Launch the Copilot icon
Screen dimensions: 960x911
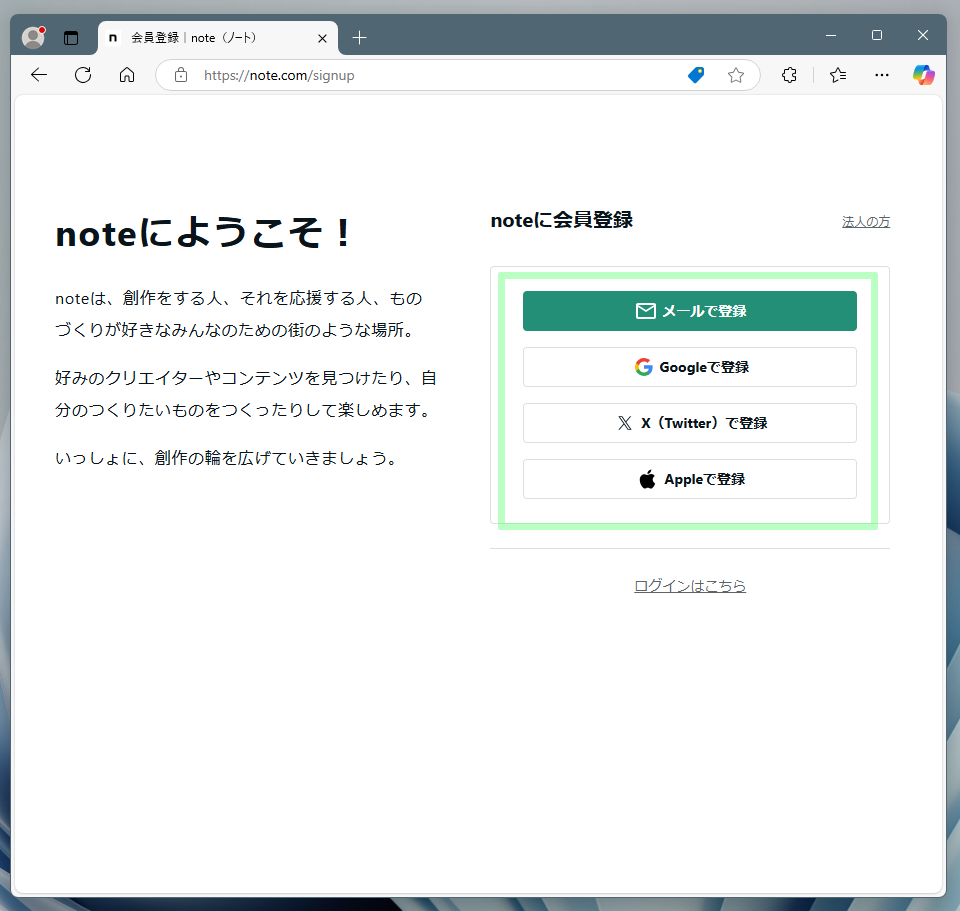pyautogui.click(x=923, y=75)
